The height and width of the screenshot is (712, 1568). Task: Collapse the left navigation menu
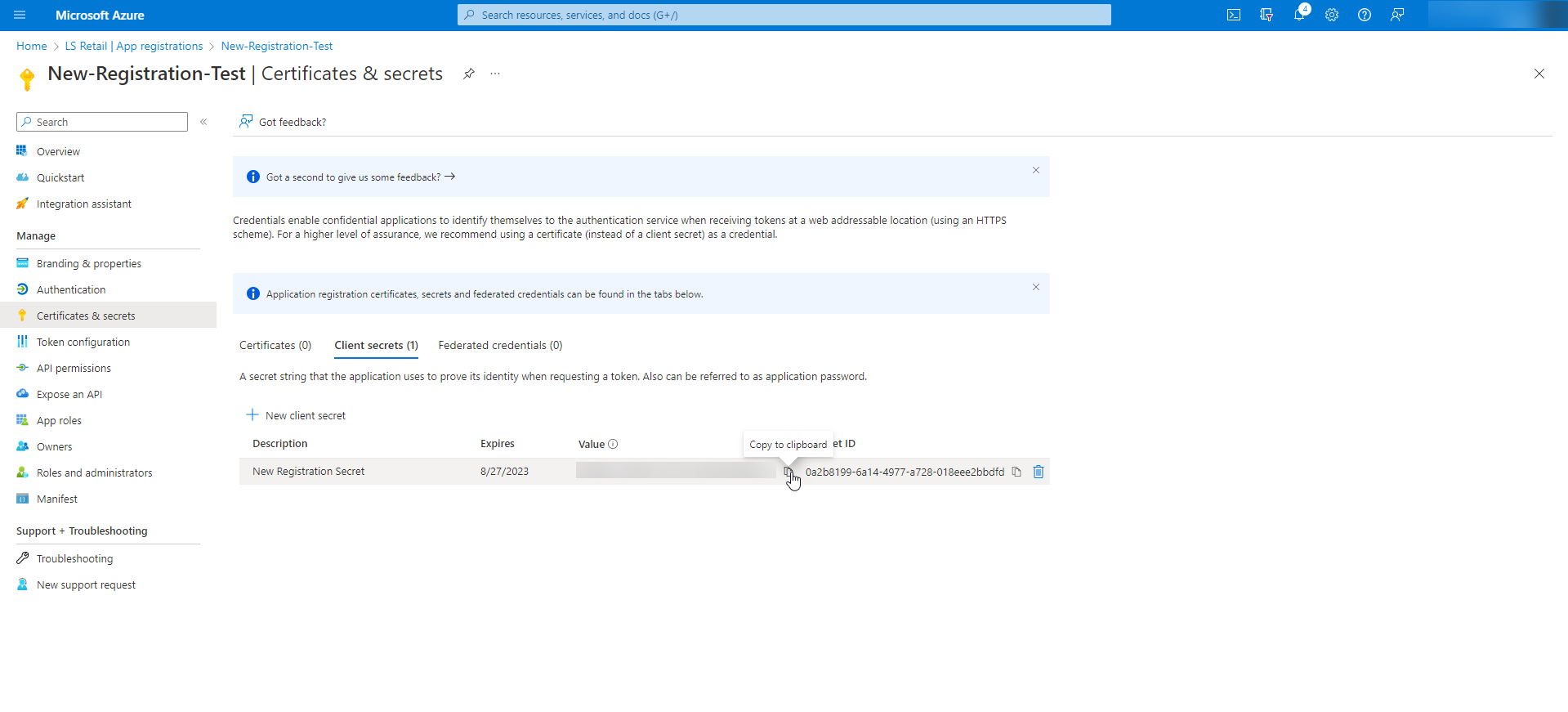coord(203,122)
